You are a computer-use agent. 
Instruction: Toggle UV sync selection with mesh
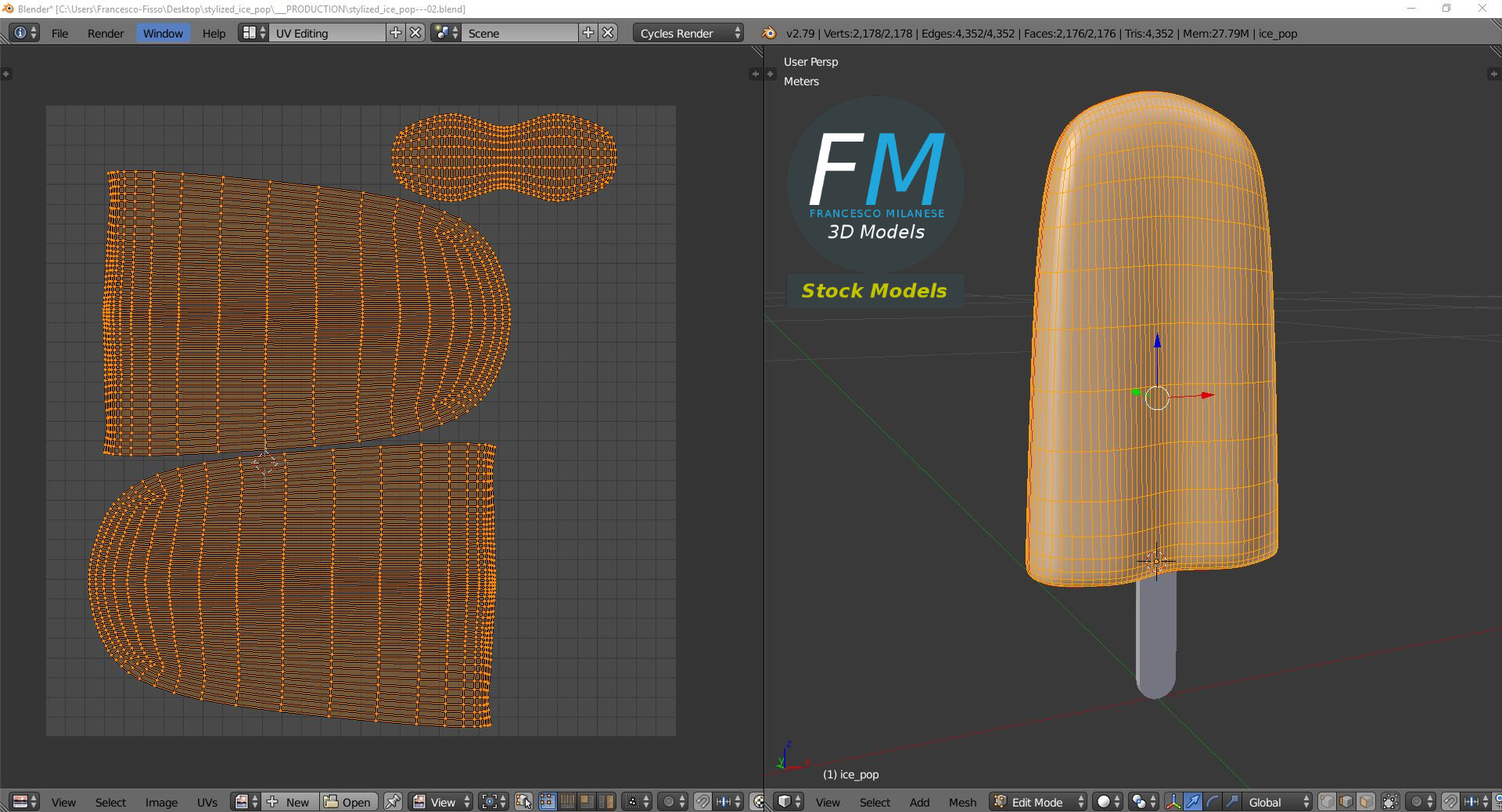coord(523,802)
